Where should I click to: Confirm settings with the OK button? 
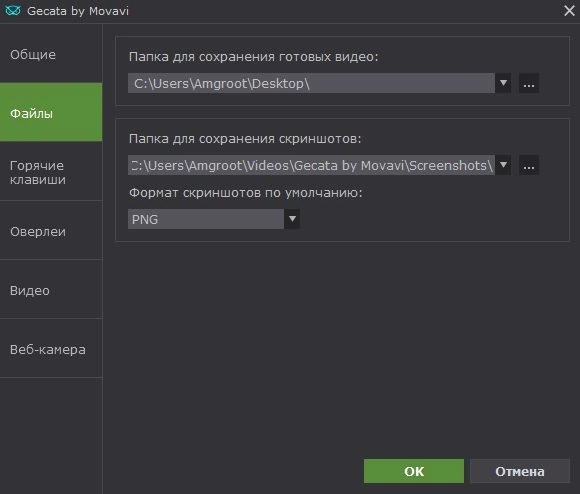414,471
